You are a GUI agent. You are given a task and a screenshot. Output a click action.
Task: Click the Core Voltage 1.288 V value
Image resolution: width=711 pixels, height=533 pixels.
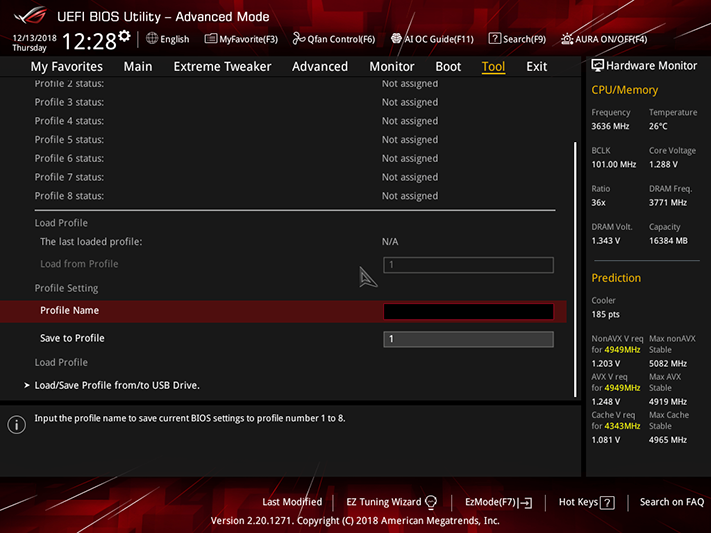[x=663, y=164]
